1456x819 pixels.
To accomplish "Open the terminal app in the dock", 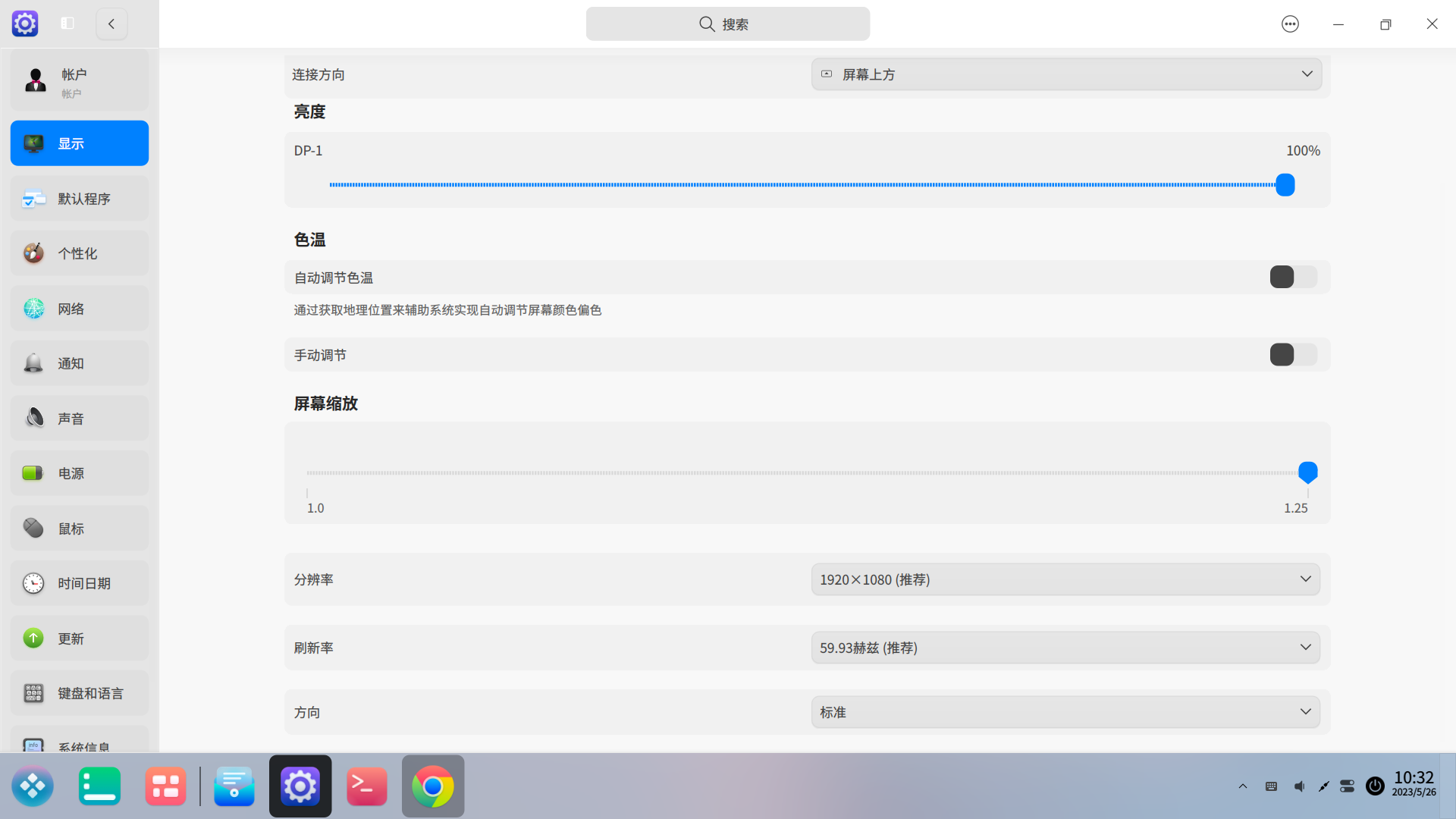I will (366, 786).
